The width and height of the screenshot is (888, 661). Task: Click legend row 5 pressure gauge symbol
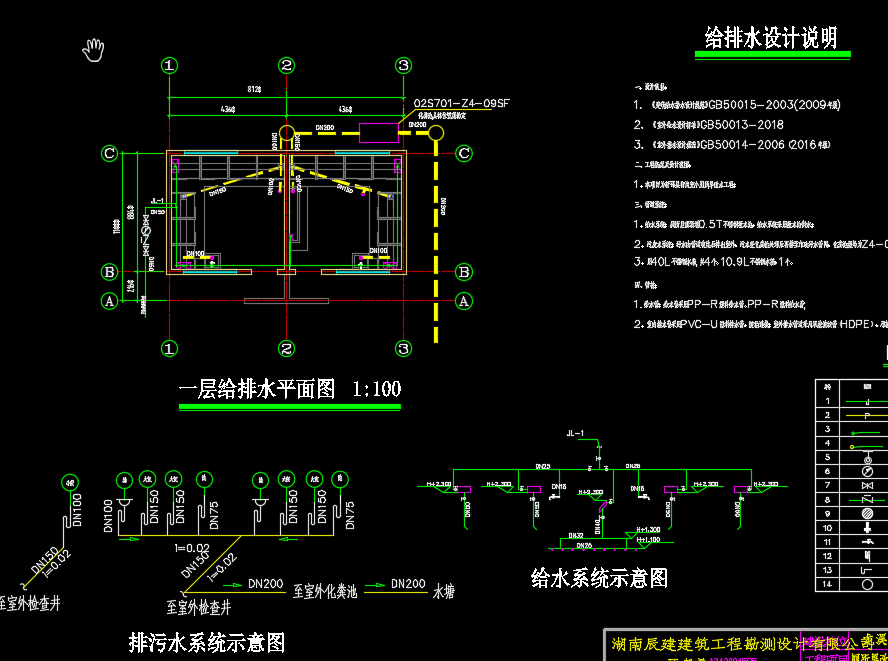pos(867,457)
